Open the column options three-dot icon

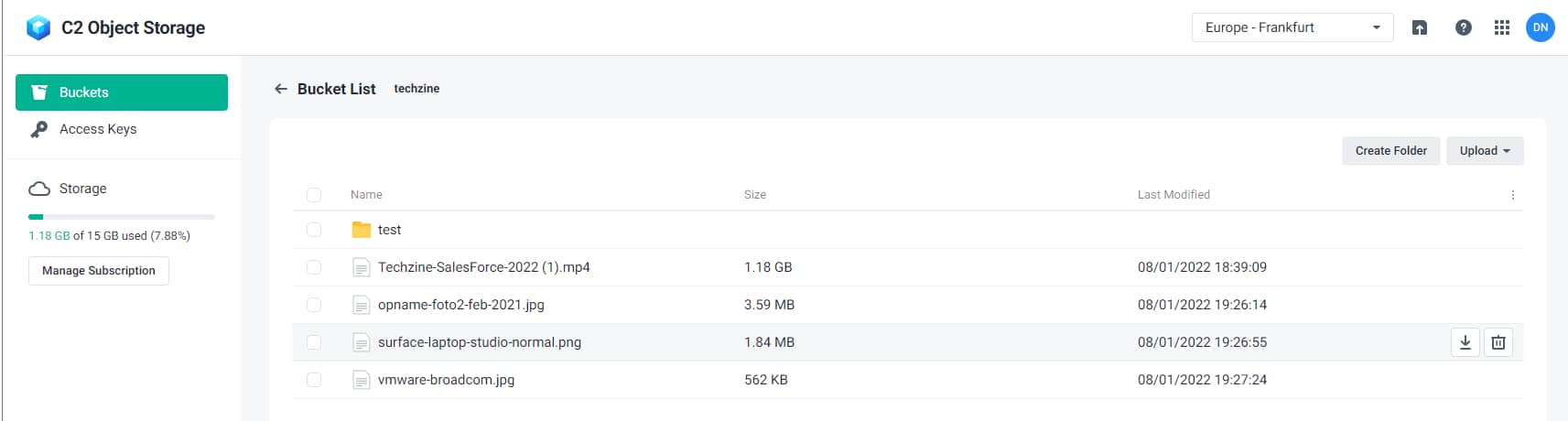[x=1513, y=195]
